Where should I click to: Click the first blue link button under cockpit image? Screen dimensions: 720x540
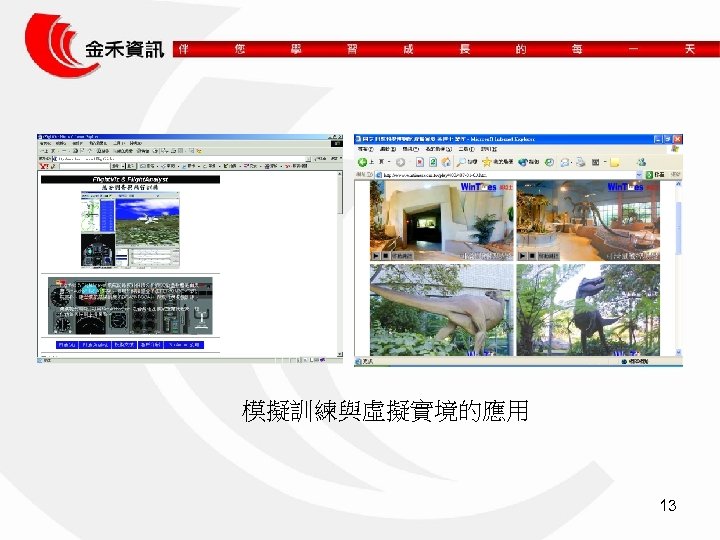[x=67, y=345]
